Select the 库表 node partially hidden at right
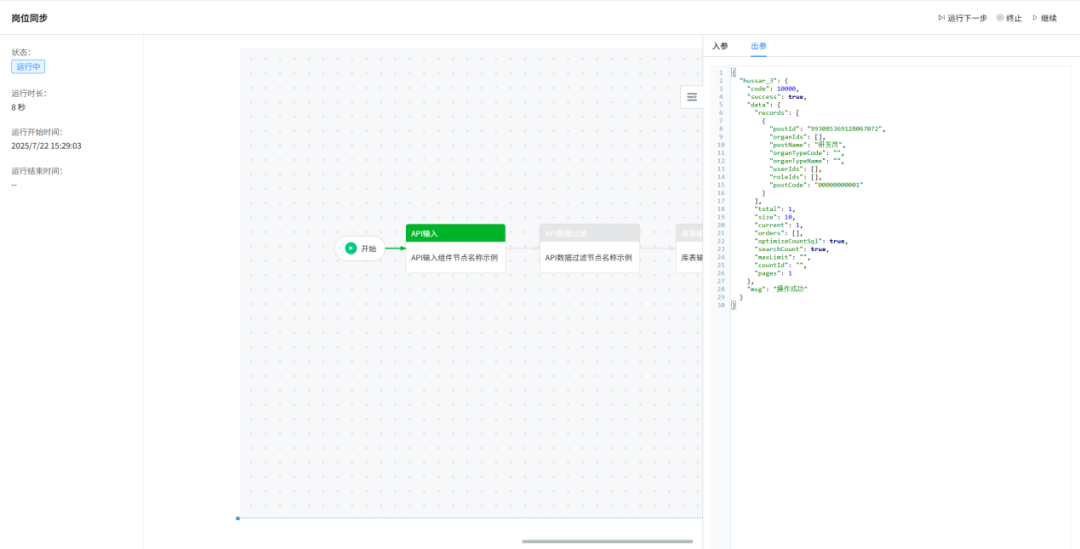This screenshot has width=1080, height=549. pos(690,257)
